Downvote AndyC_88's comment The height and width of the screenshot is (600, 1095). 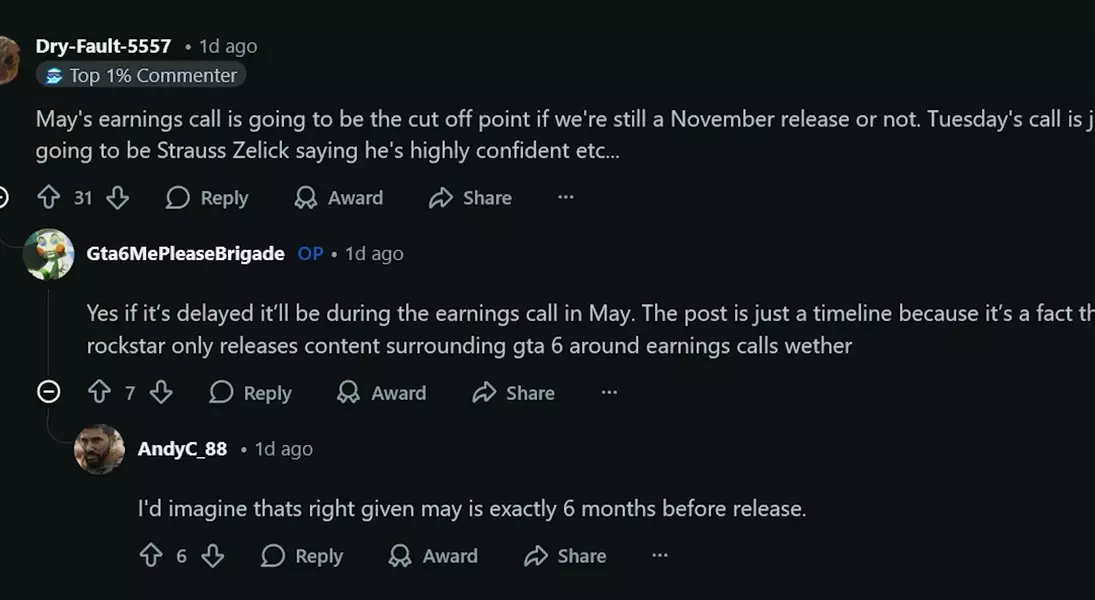[x=213, y=556]
